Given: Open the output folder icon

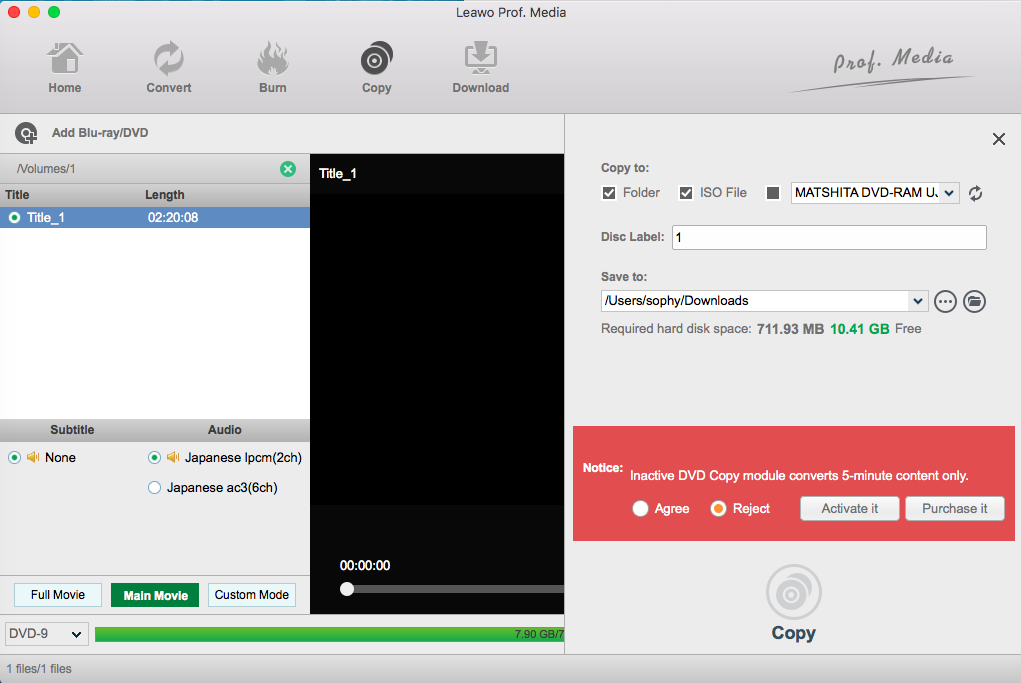Looking at the screenshot, I should click(974, 301).
